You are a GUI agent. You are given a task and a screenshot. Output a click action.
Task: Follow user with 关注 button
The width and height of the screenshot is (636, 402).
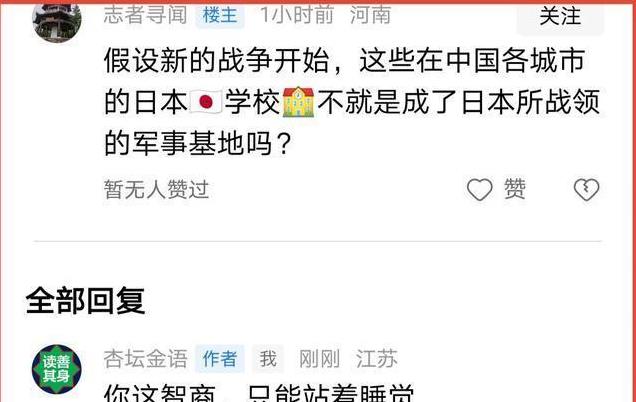560,17
